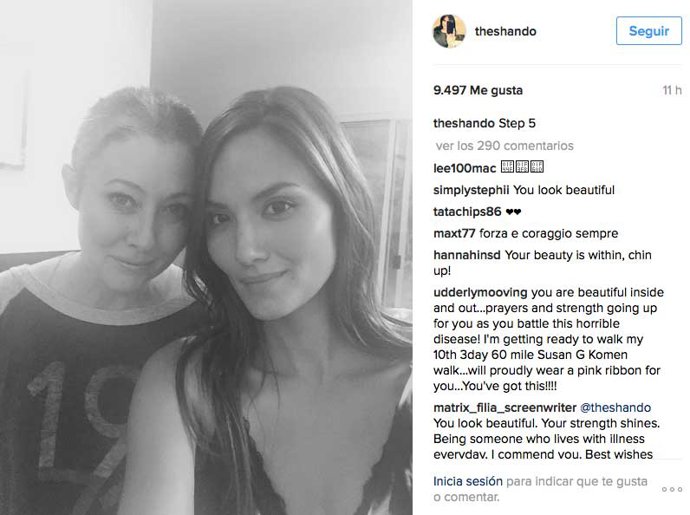Open matrix_filia_screenwriter commenter profile
The height and width of the screenshot is (515, 690).
(505, 408)
